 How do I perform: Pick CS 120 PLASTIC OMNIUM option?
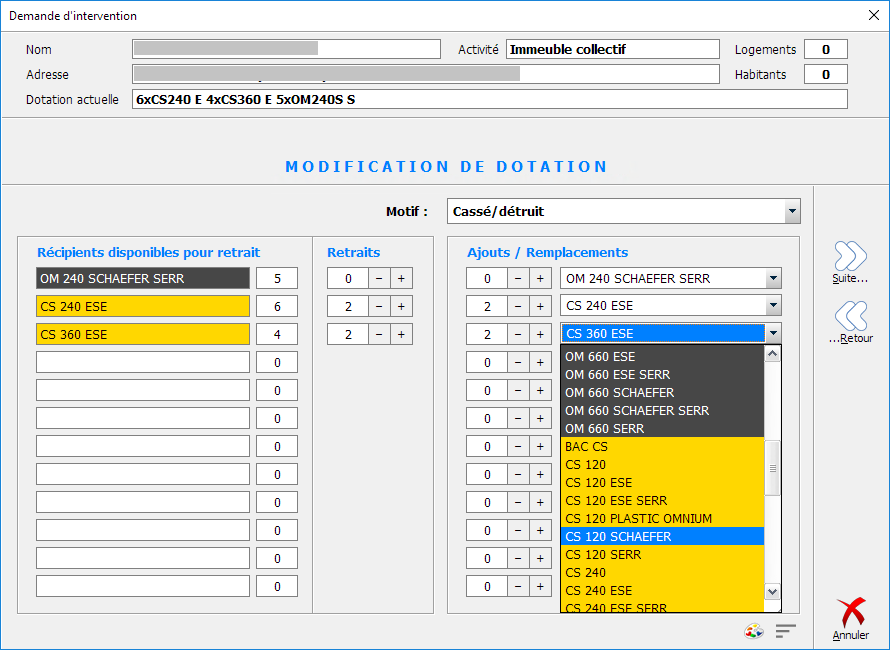[x=662, y=519]
